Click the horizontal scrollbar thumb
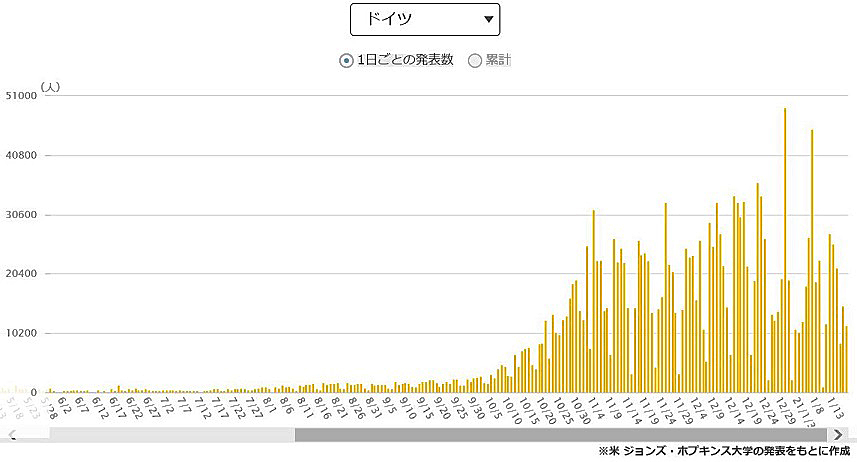Screen dimensions: 857x462 [x=560, y=435]
